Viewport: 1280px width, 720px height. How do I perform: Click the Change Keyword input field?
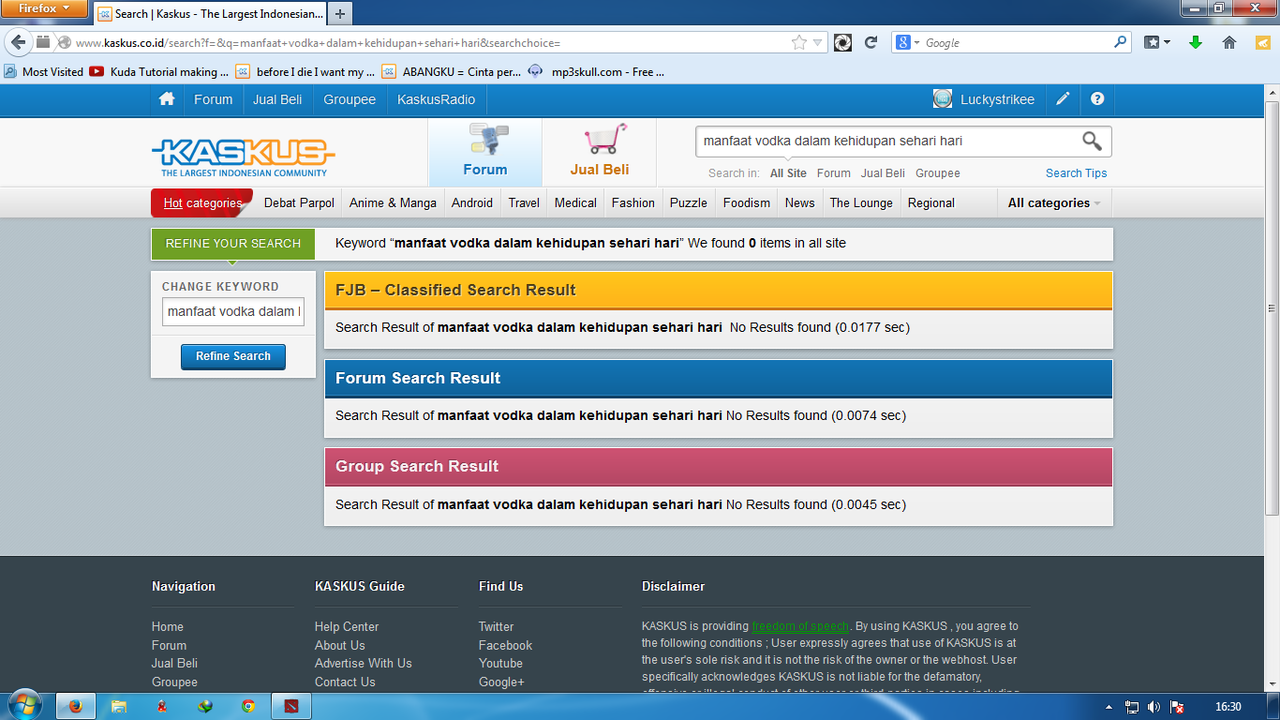233,311
